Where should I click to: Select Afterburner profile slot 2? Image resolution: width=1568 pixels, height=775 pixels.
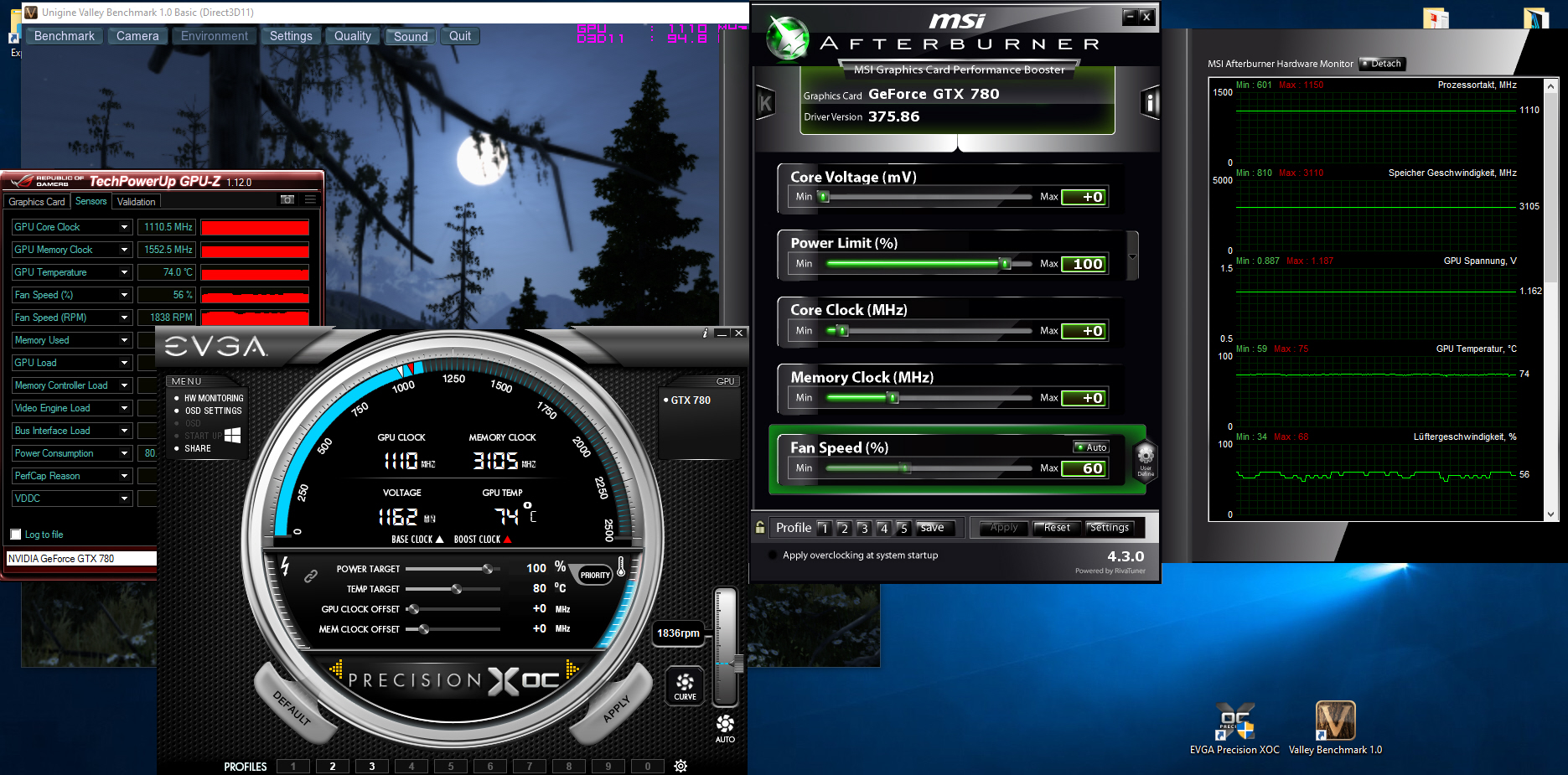tap(845, 528)
